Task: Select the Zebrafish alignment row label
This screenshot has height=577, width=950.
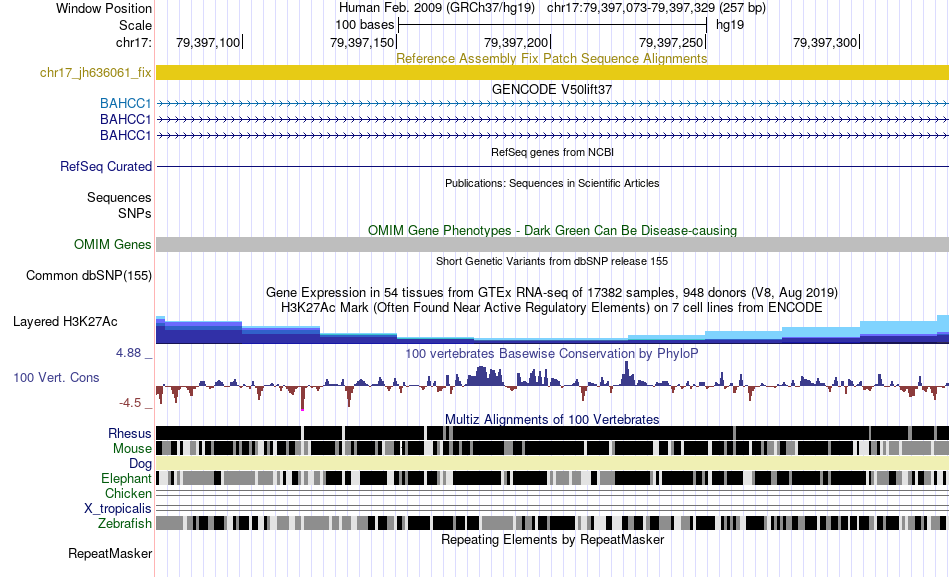Action: point(125,523)
